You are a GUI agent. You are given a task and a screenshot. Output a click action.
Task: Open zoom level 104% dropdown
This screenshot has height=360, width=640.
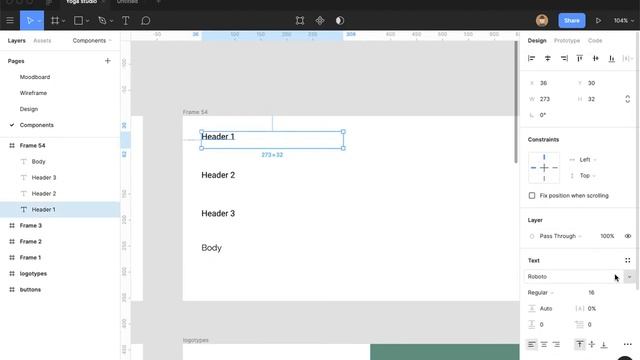pyautogui.click(x=624, y=20)
